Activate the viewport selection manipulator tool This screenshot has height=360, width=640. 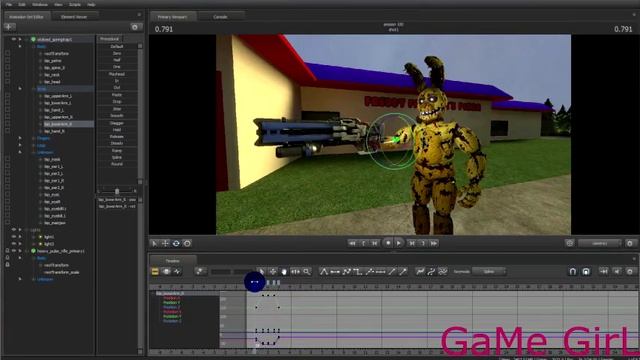pos(154,243)
